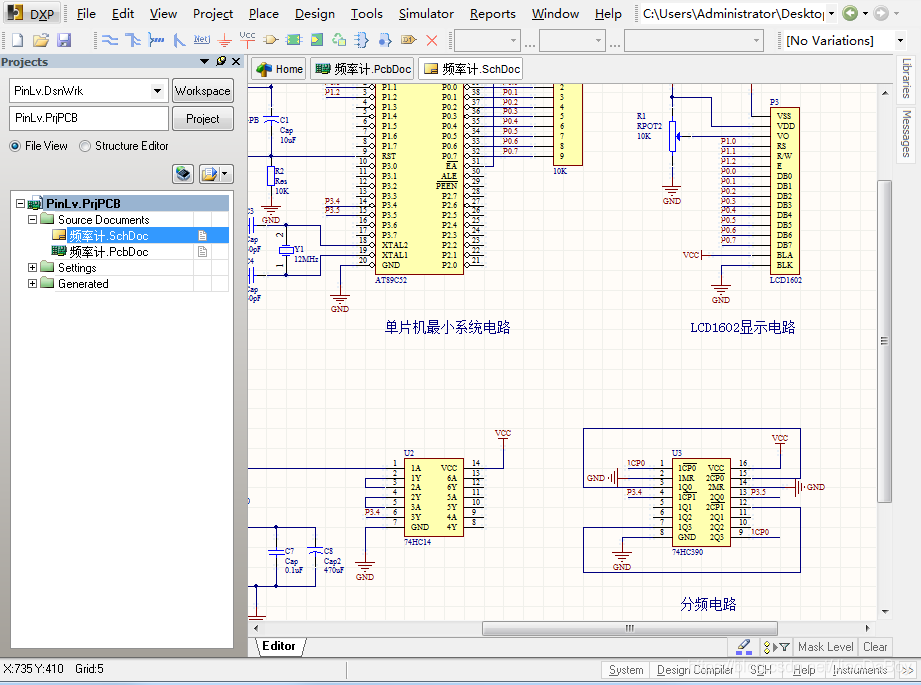Collapse the Source Documents folder
Image resolution: width=921 pixels, height=685 pixels.
[x=33, y=220]
